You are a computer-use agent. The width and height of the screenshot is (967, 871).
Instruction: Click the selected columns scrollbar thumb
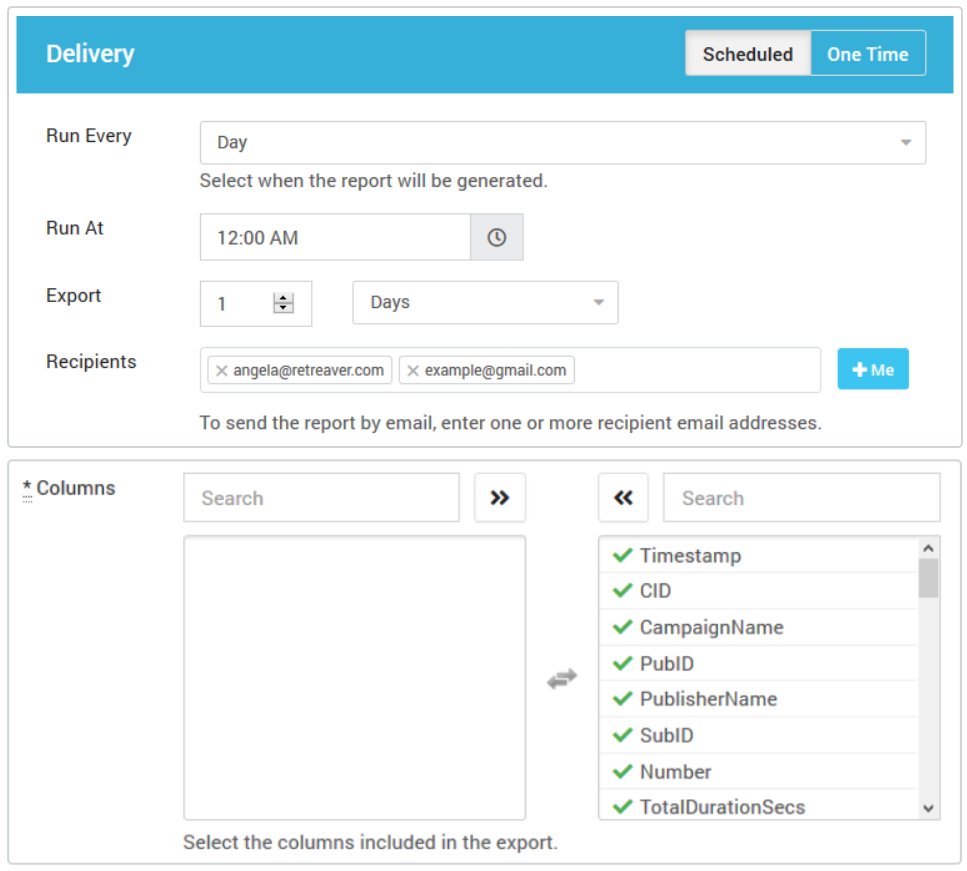(928, 578)
